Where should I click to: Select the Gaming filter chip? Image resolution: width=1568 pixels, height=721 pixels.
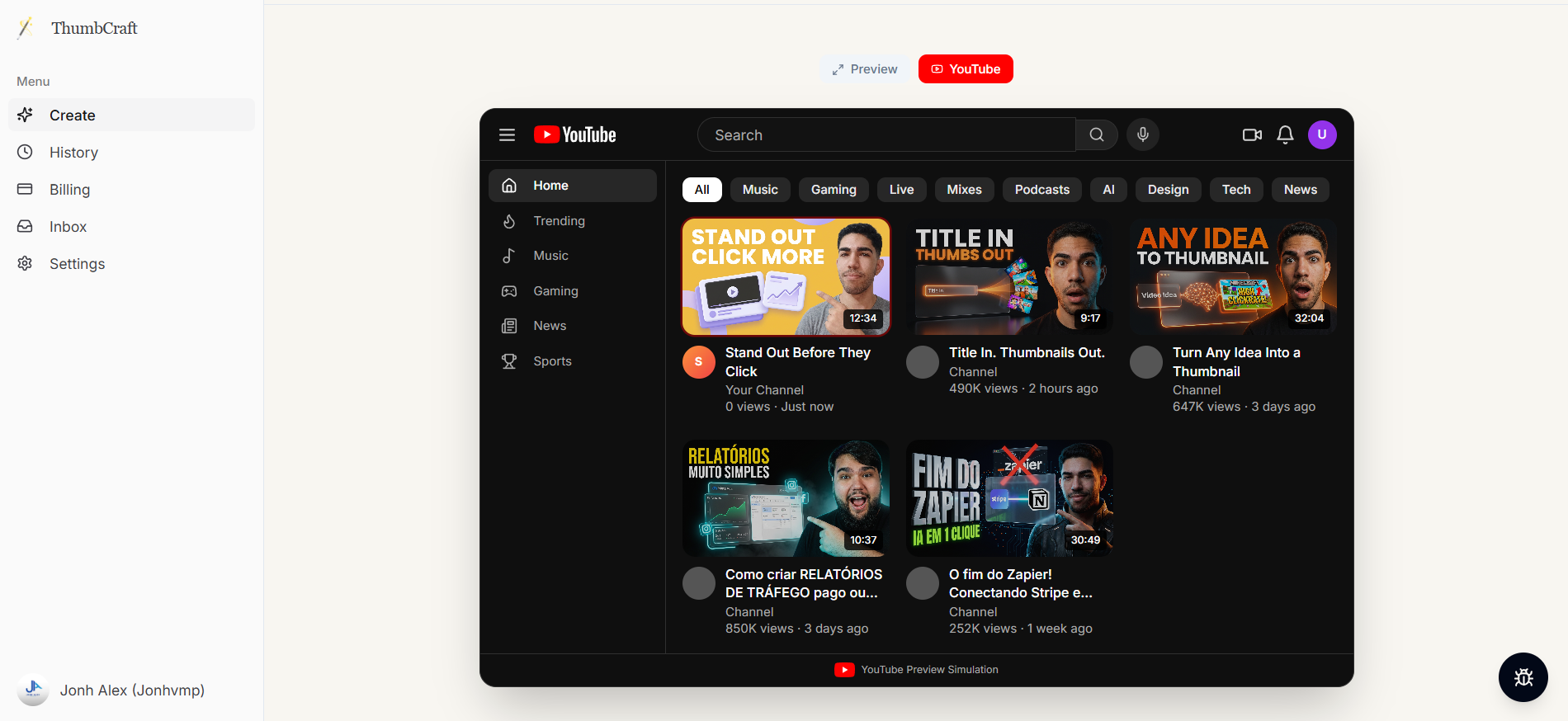[x=834, y=190]
